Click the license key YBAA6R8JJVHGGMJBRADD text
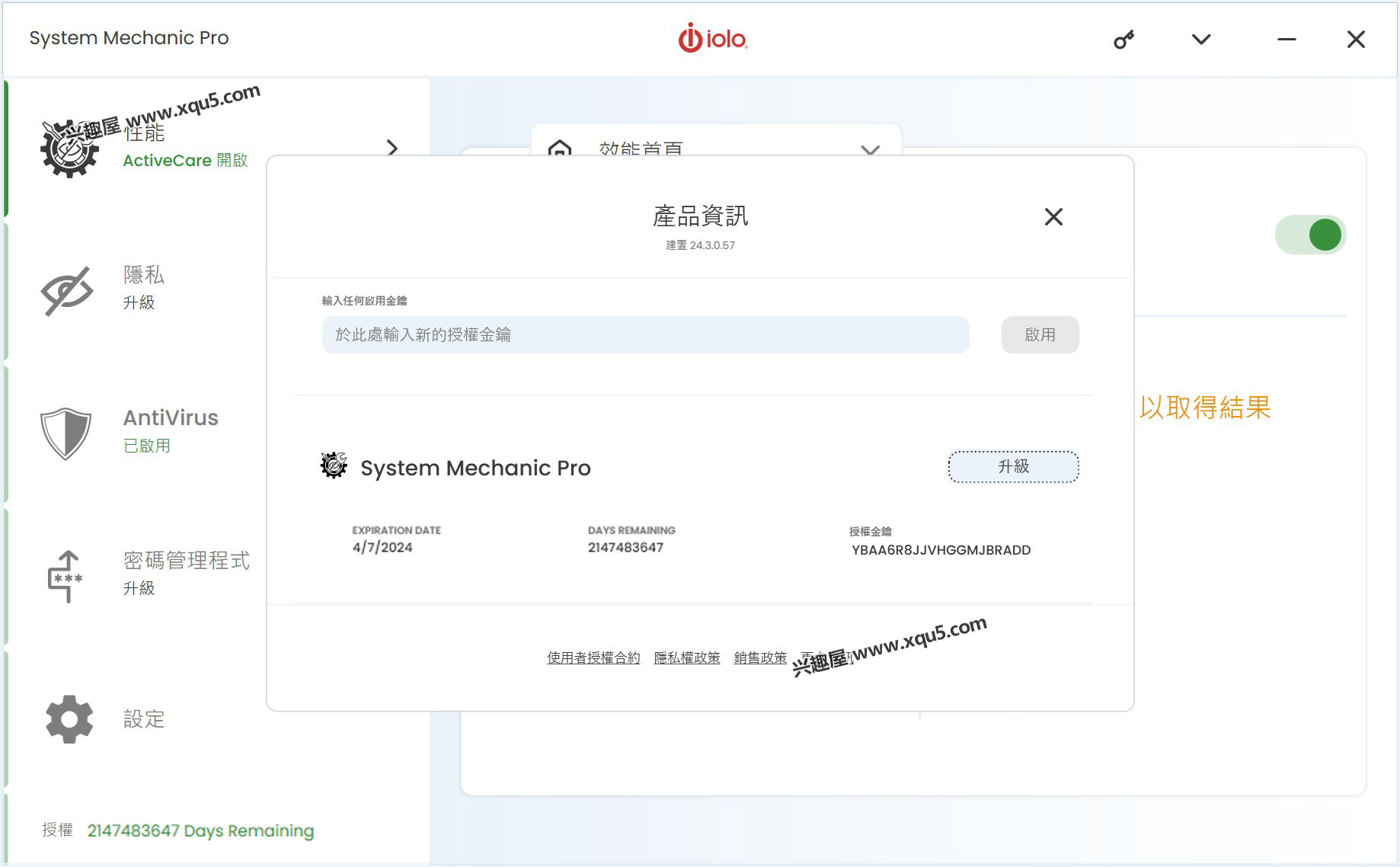Viewport: 1400px width, 867px height. click(941, 550)
